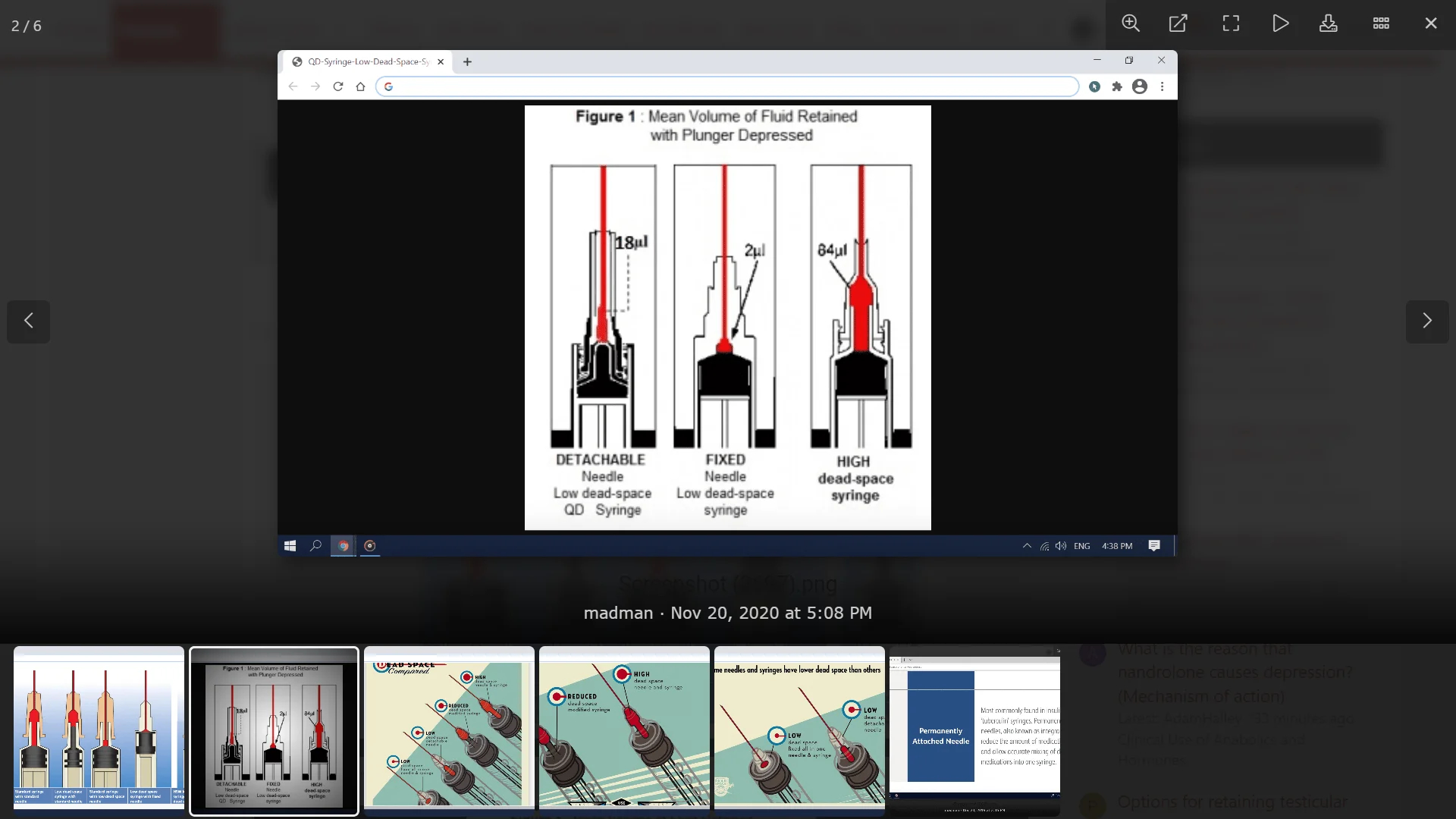Select Figure 1 fluid retained thumbnail

pyautogui.click(x=274, y=731)
